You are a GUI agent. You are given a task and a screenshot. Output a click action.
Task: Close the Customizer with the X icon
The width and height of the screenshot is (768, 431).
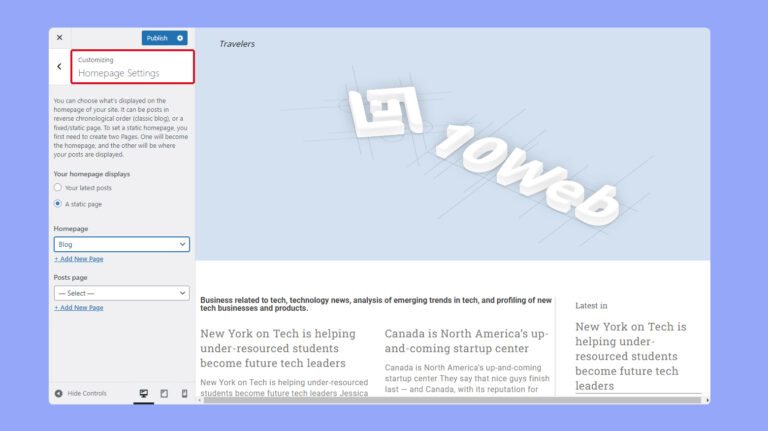[59, 38]
